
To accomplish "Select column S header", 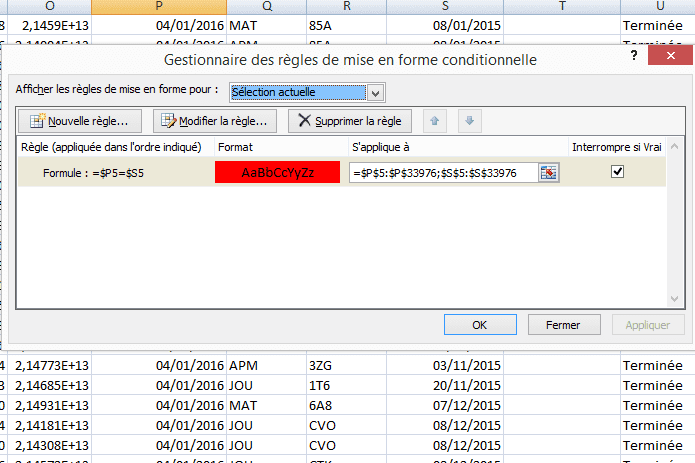I will (x=445, y=6).
